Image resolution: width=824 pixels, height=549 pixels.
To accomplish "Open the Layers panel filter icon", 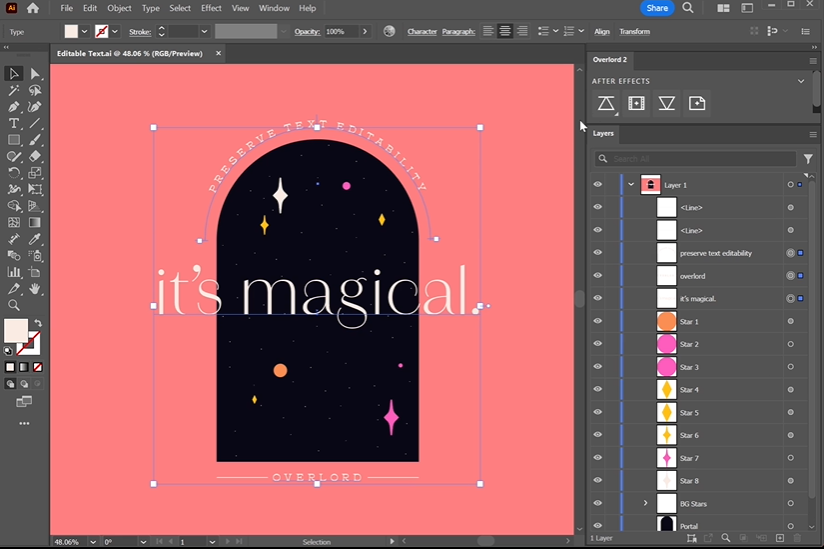I will pos(808,159).
